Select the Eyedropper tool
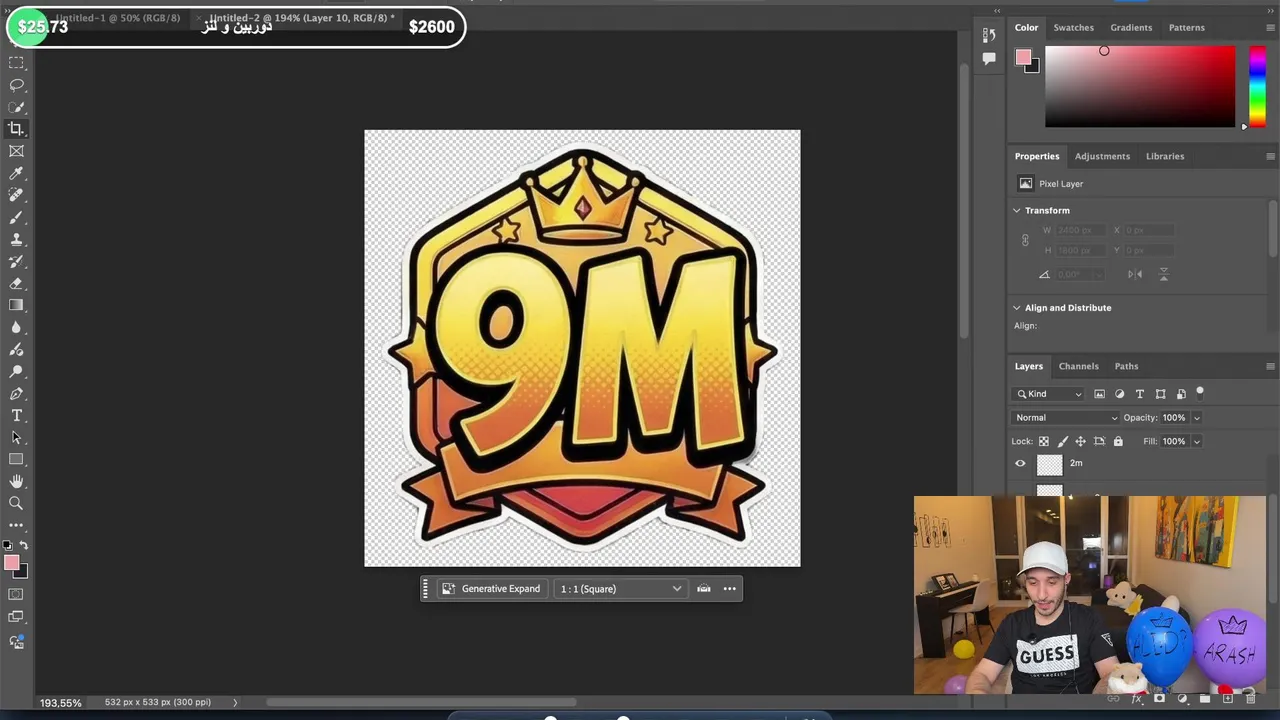This screenshot has height=720, width=1280. (16, 173)
